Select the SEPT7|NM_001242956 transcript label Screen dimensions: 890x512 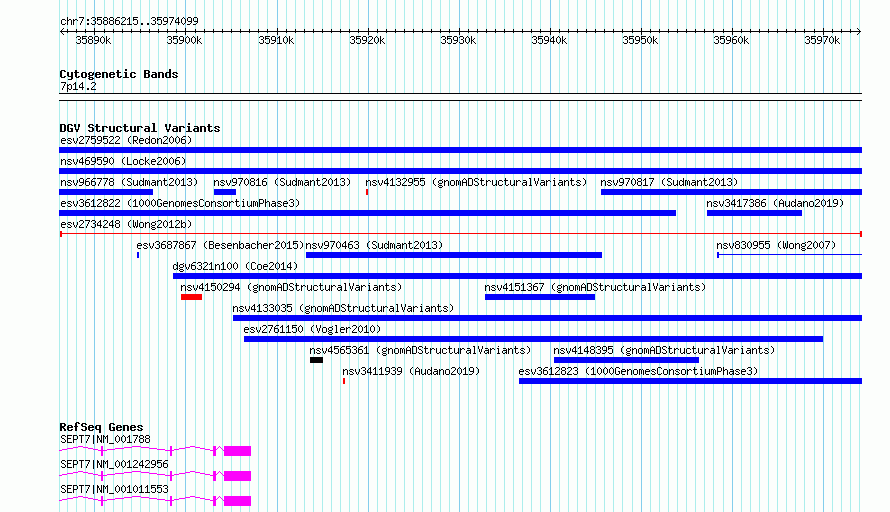[x=114, y=464]
